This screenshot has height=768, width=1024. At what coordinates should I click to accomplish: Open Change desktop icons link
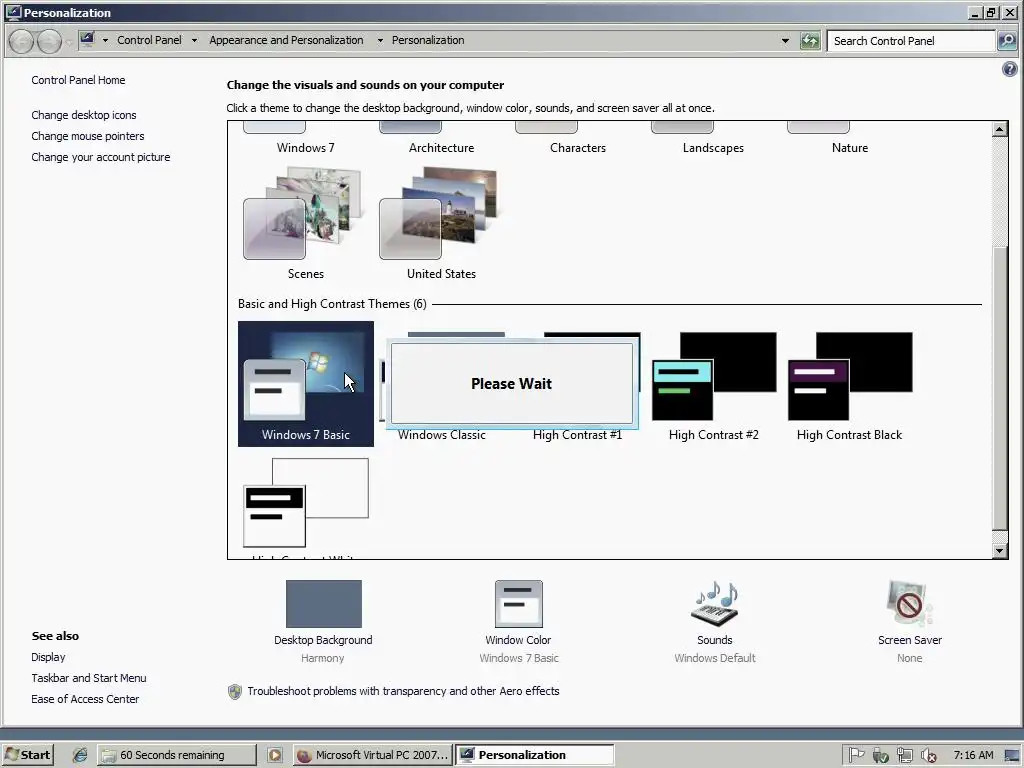tap(84, 115)
